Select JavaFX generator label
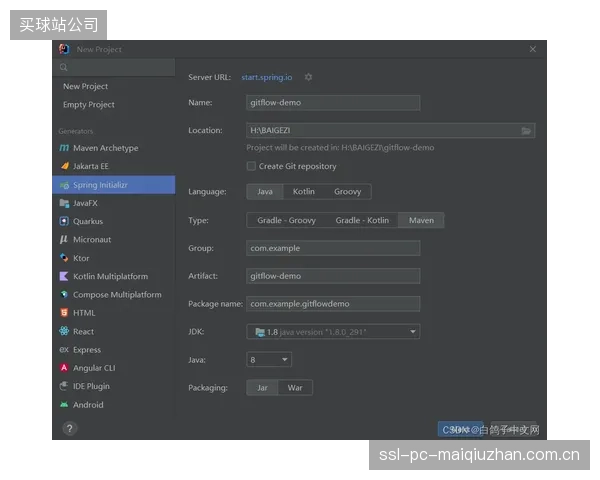Screen dimensions: 600x480 pyautogui.click(x=85, y=203)
